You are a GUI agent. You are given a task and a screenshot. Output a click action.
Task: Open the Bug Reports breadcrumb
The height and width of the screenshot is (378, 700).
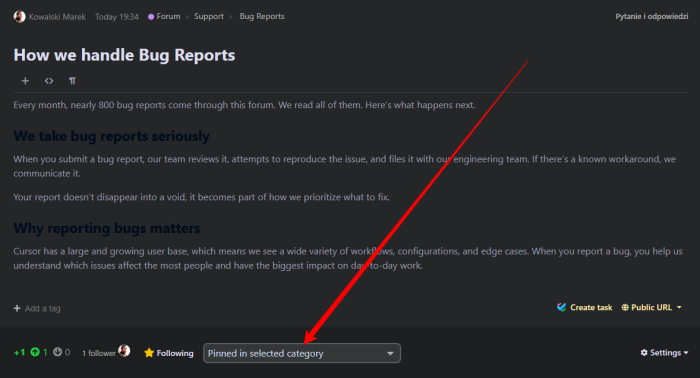262,17
